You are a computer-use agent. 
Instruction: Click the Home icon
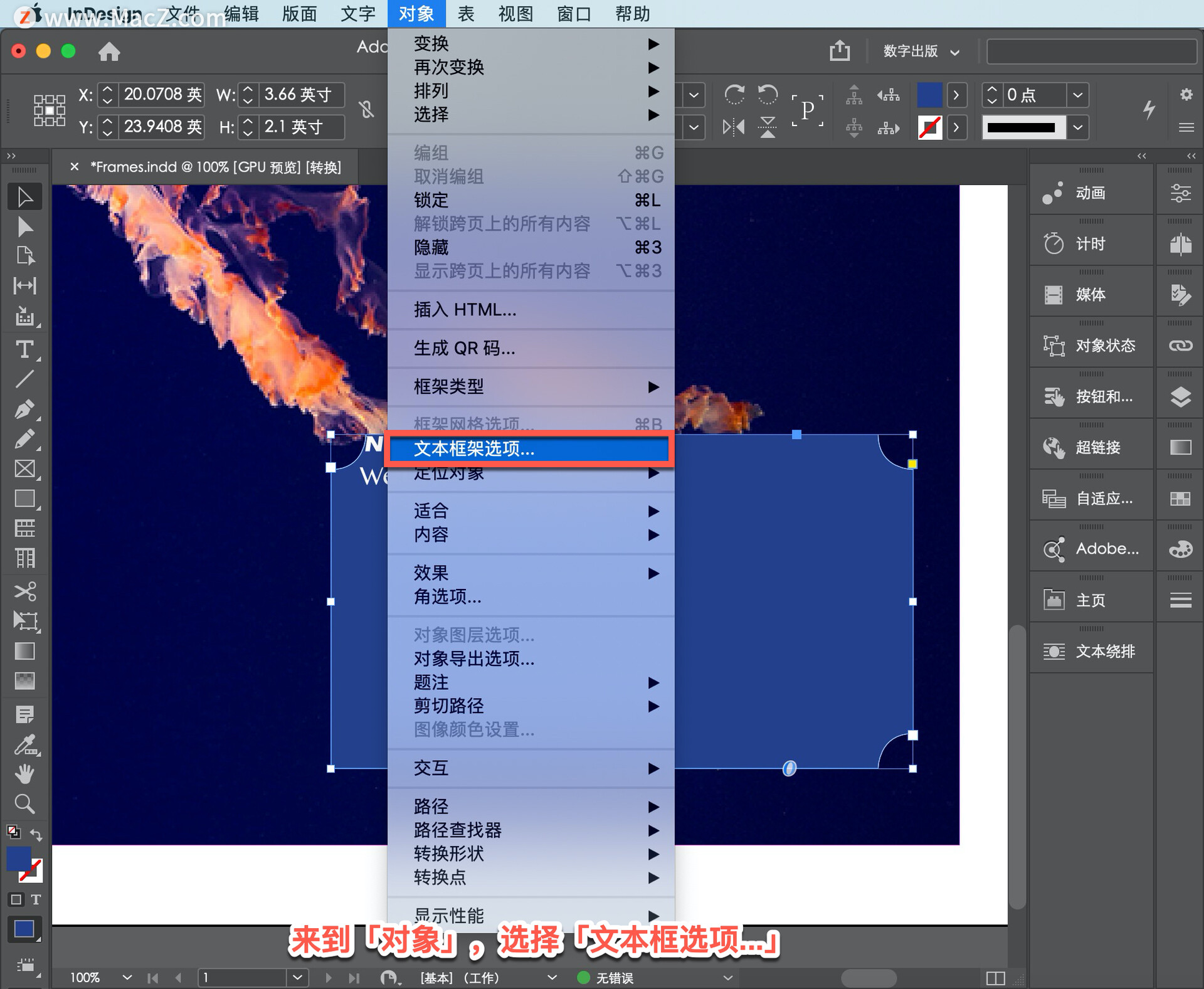pyautogui.click(x=109, y=51)
